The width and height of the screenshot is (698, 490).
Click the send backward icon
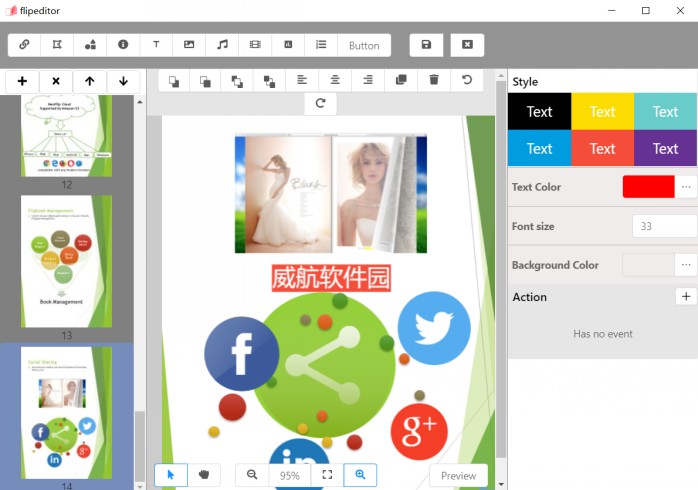[x=269, y=81]
